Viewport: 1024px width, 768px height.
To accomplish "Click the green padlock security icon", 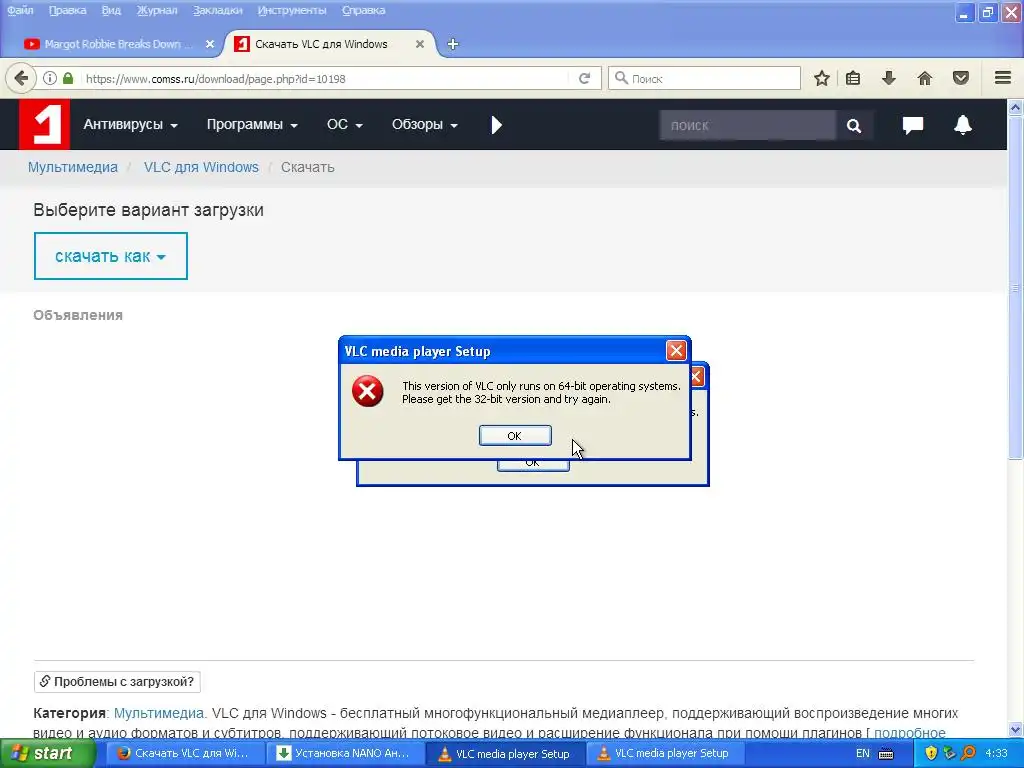I will click(x=68, y=78).
